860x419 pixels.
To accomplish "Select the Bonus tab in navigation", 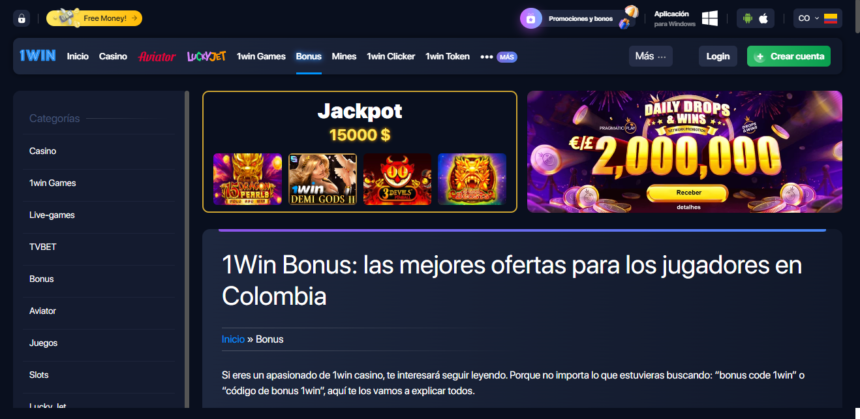I will tap(309, 56).
